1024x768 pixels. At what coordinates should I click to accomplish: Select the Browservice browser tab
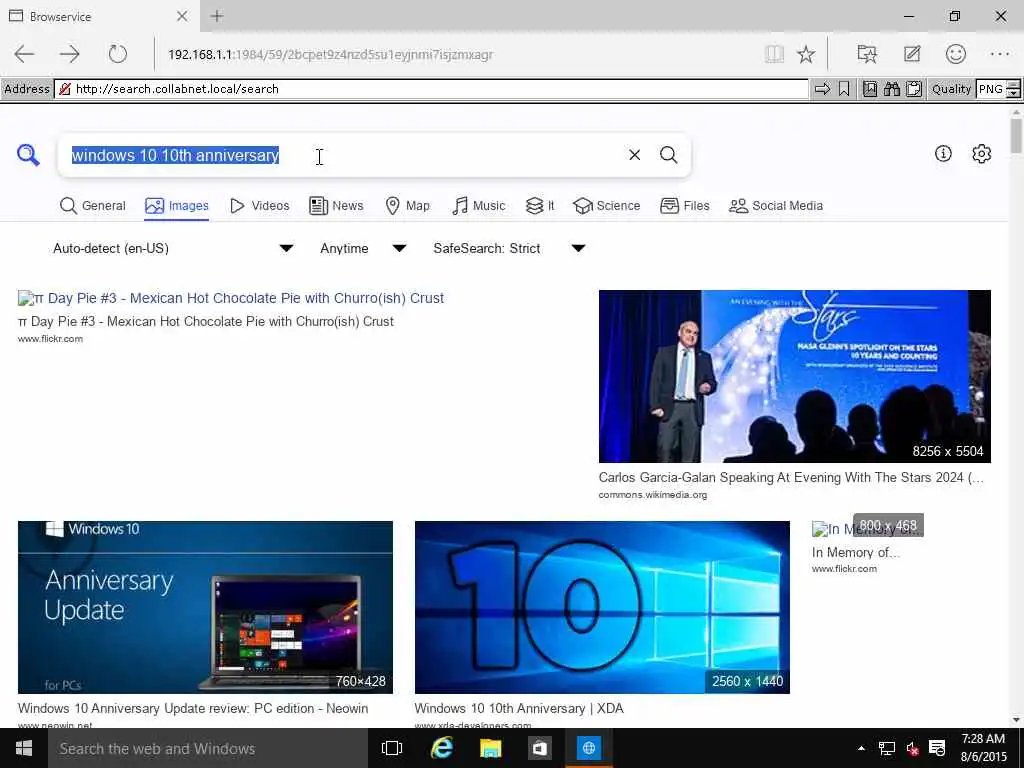pos(98,16)
